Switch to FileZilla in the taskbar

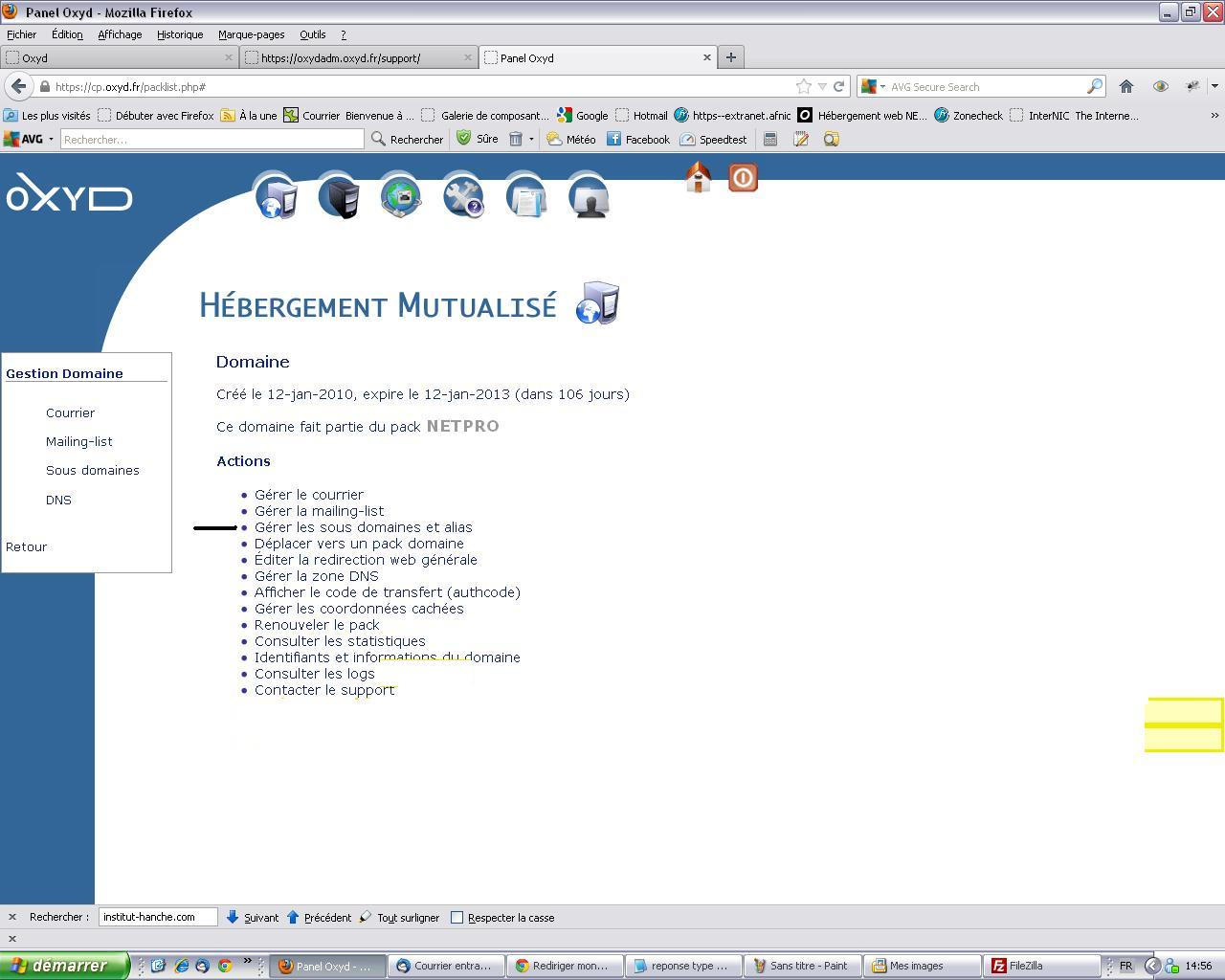(1042, 966)
